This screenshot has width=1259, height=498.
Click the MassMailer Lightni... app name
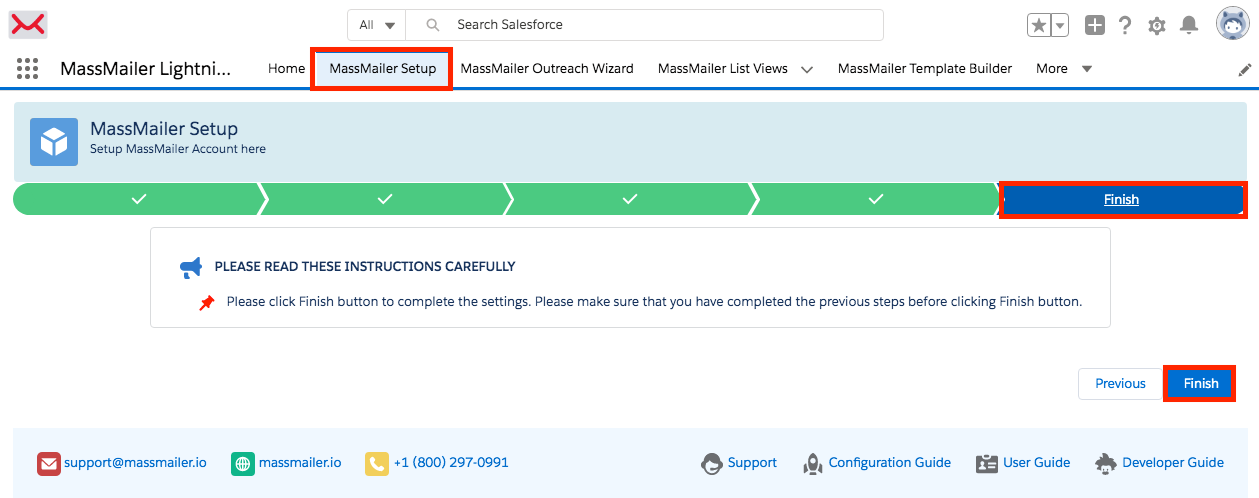[x=146, y=69]
